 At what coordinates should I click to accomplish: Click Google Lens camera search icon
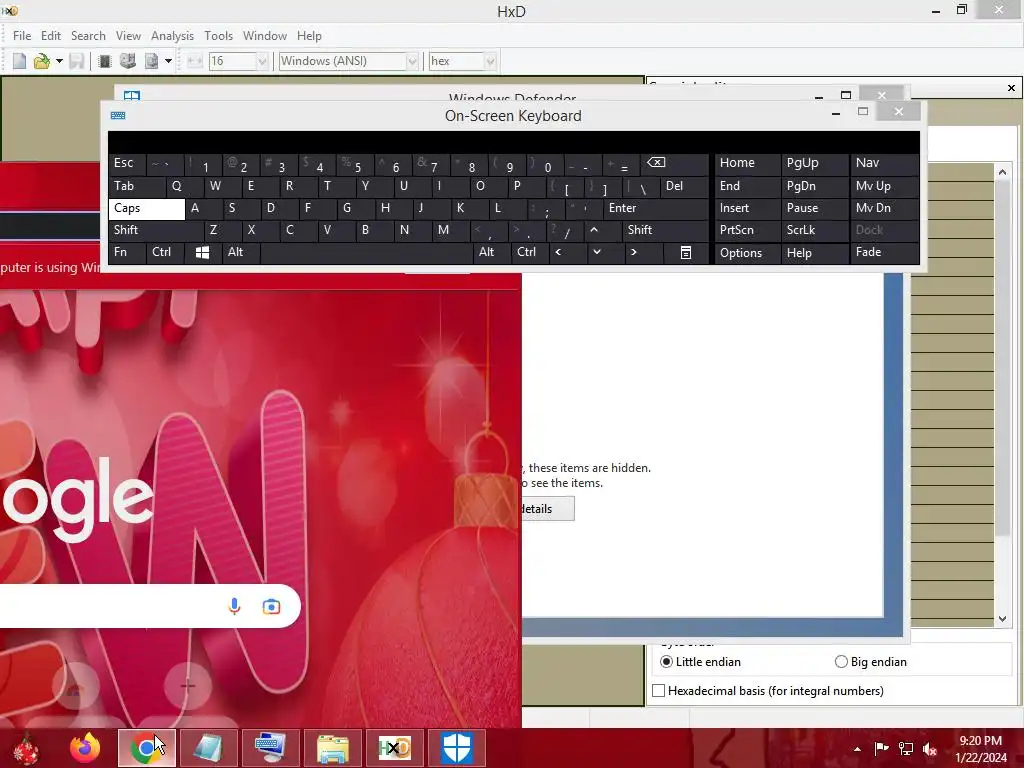tap(271, 607)
